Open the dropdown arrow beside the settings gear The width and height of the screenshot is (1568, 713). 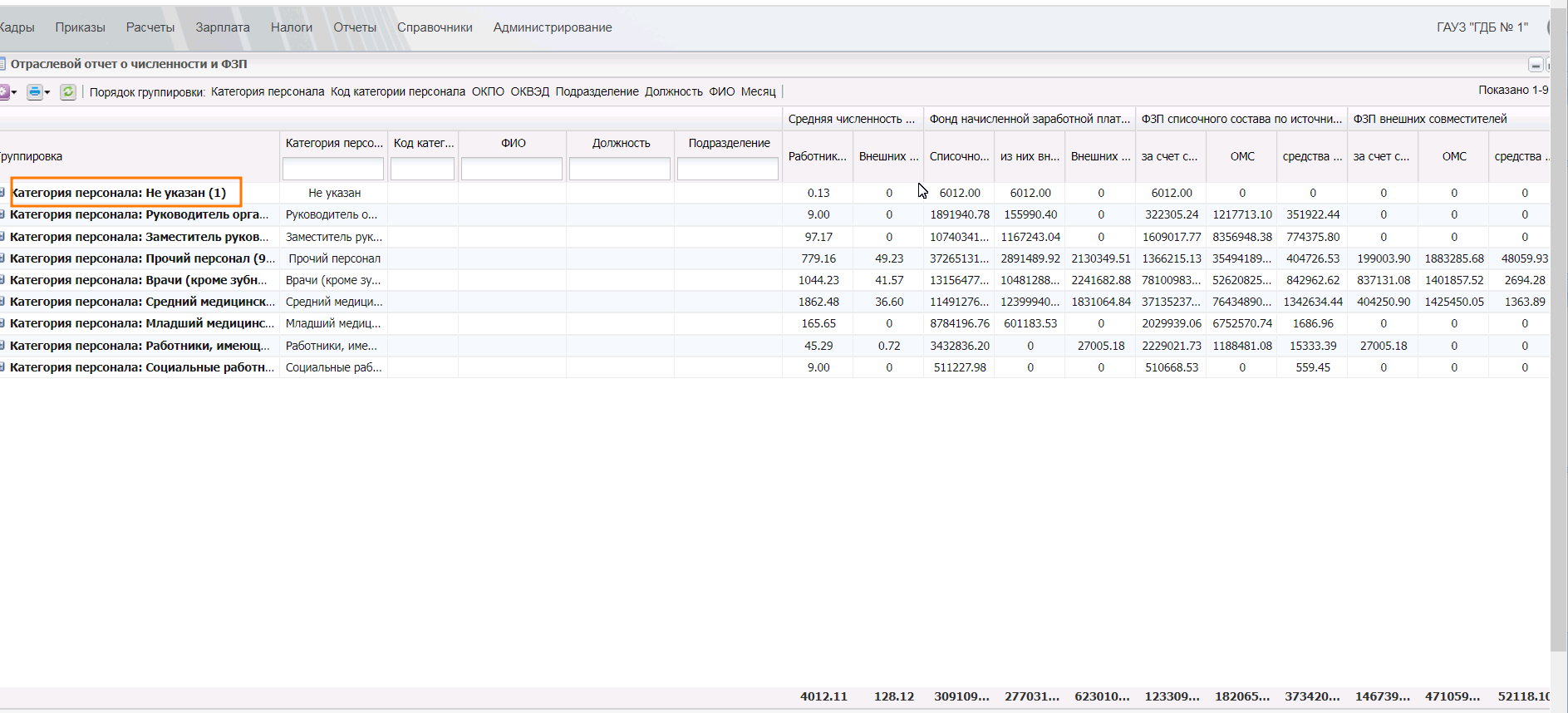[x=14, y=92]
